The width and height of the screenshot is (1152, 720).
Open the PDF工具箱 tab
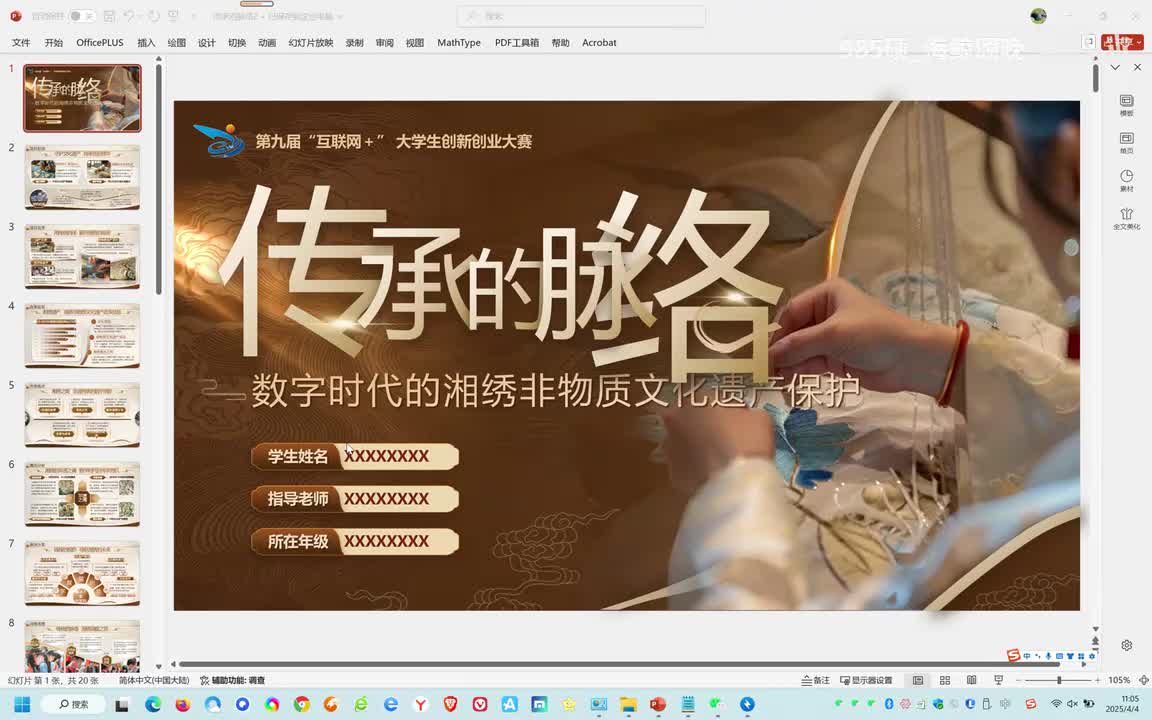click(516, 43)
